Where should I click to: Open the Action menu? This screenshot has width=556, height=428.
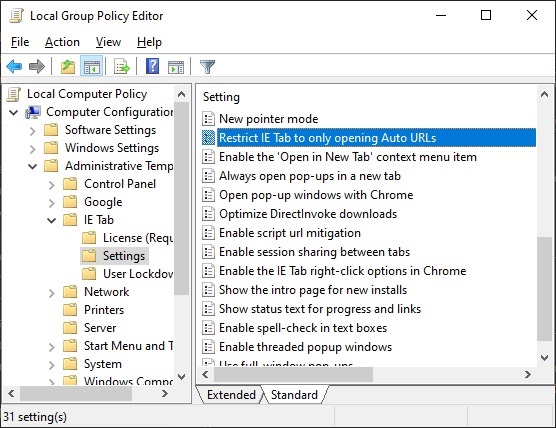[x=62, y=42]
